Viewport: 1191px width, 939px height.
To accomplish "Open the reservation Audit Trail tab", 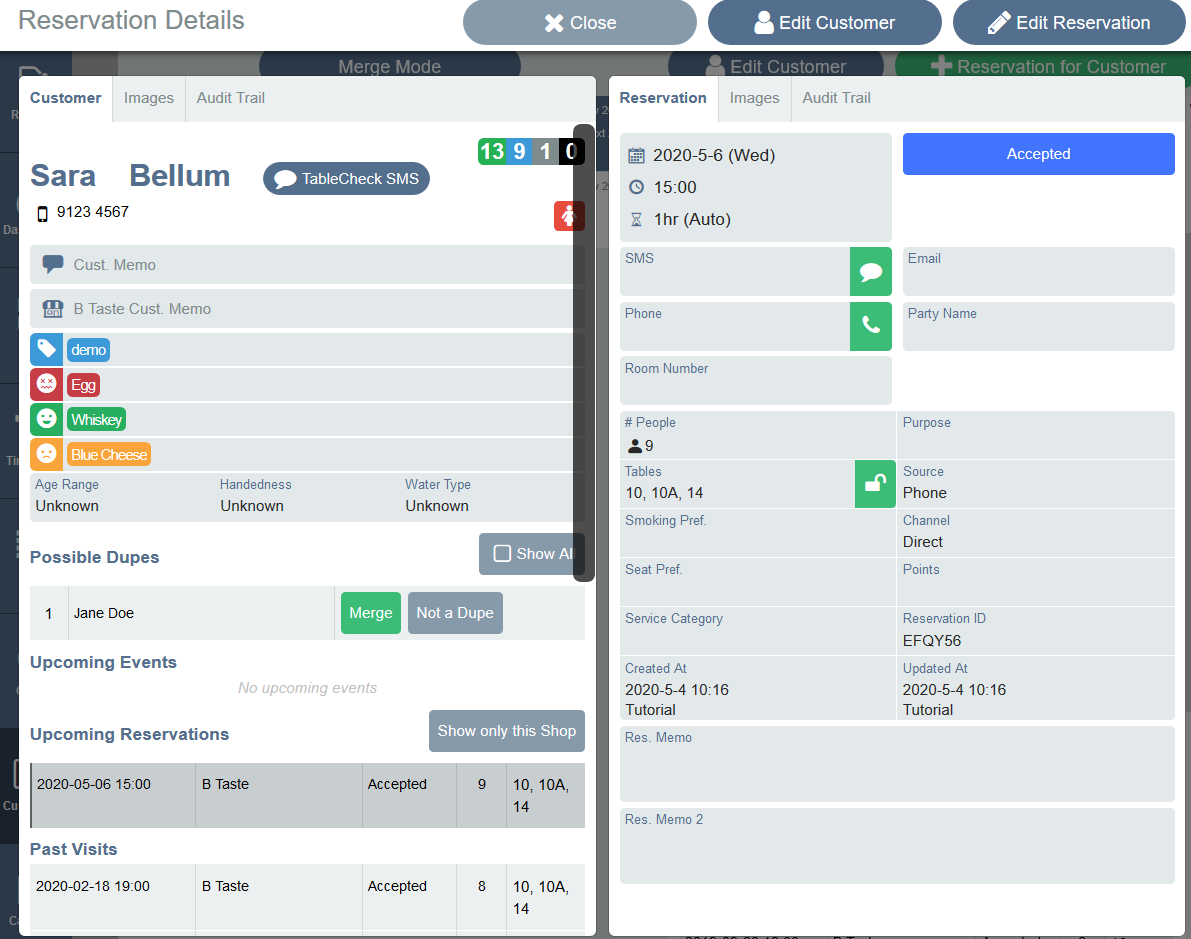I will pos(836,98).
